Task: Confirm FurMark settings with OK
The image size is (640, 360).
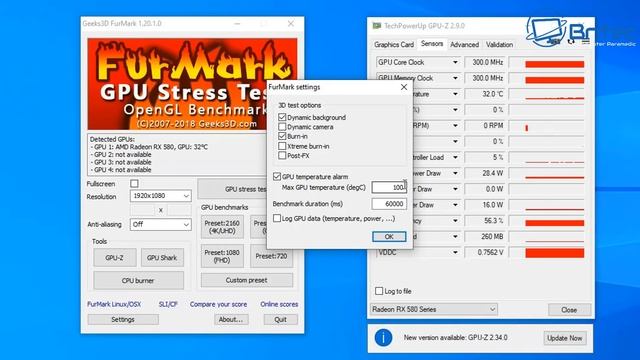Action: [x=389, y=237]
